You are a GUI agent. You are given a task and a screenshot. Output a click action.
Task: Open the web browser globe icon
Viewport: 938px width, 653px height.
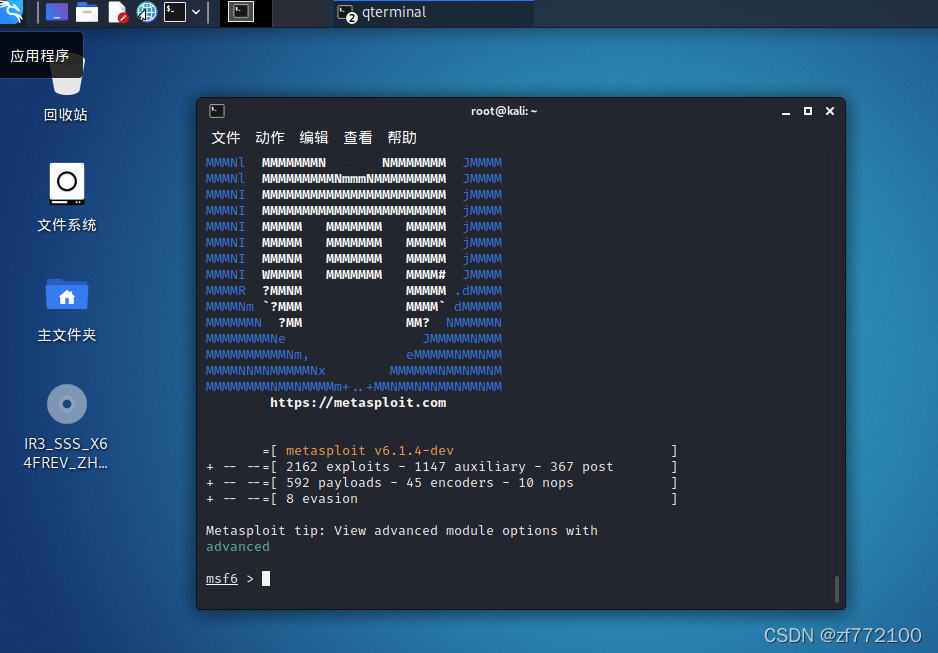147,12
